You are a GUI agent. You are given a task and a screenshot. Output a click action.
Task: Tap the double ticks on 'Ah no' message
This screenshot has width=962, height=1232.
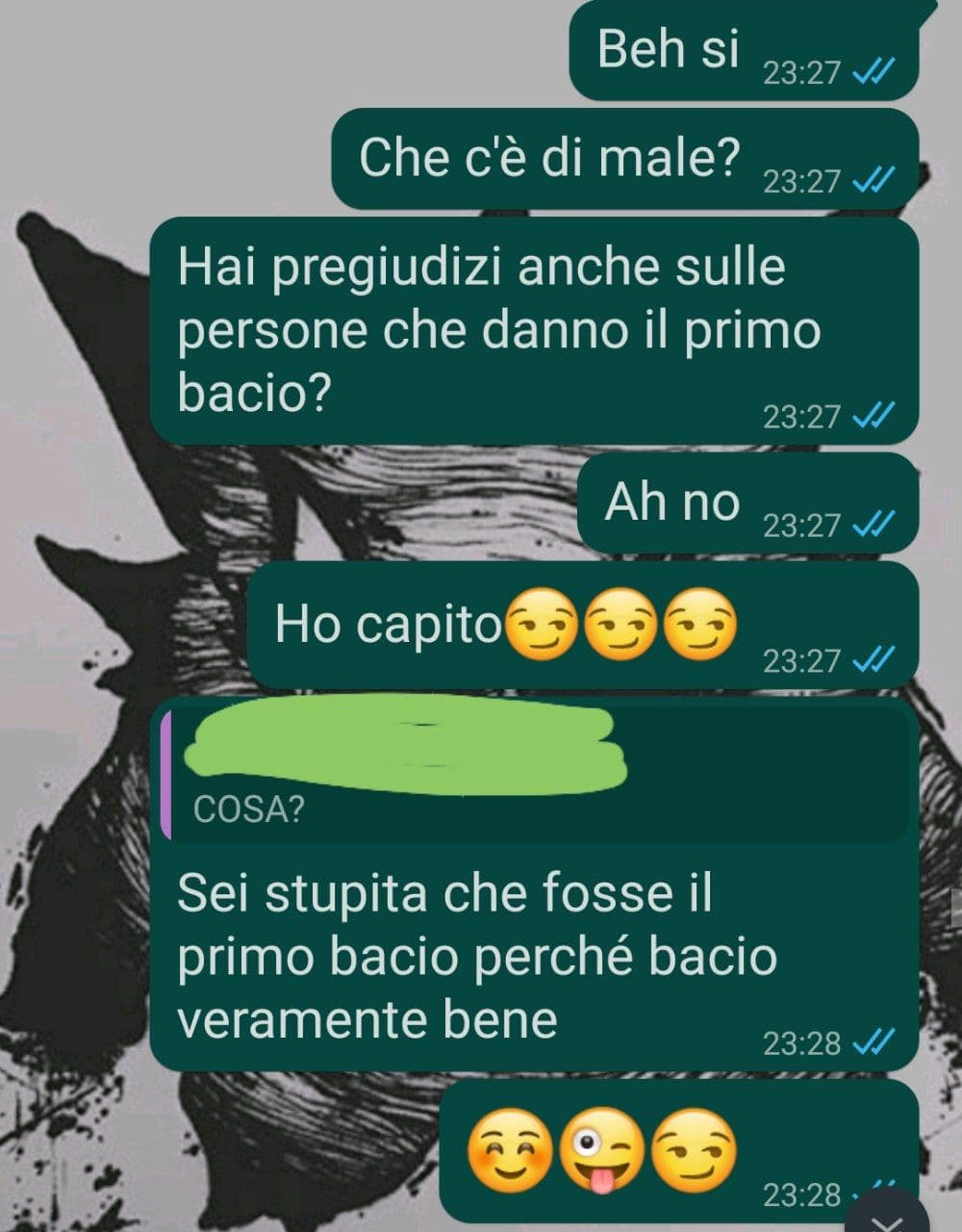(875, 525)
